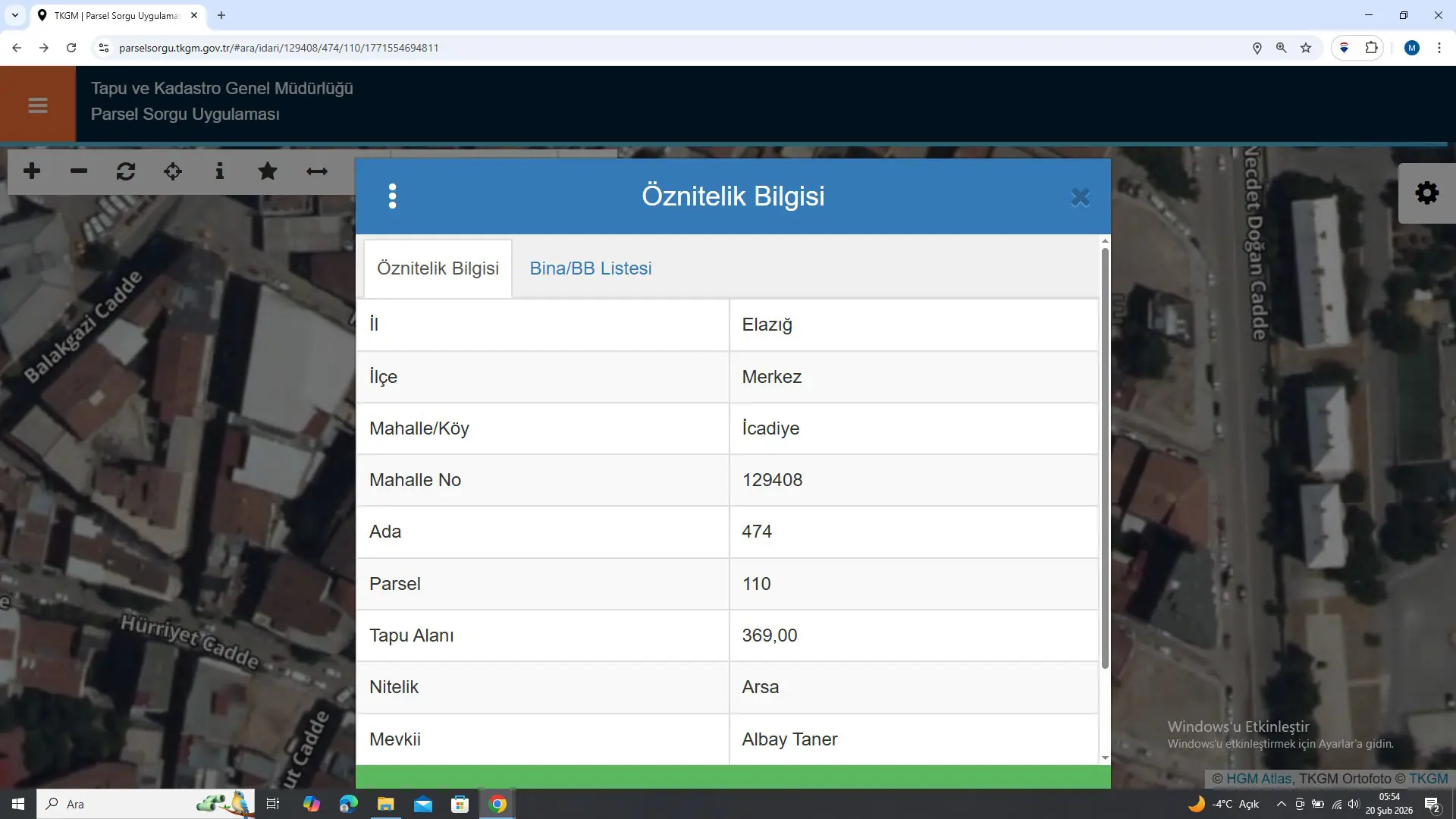Open the Windows Start menu
The height and width of the screenshot is (819, 1456).
[x=18, y=804]
